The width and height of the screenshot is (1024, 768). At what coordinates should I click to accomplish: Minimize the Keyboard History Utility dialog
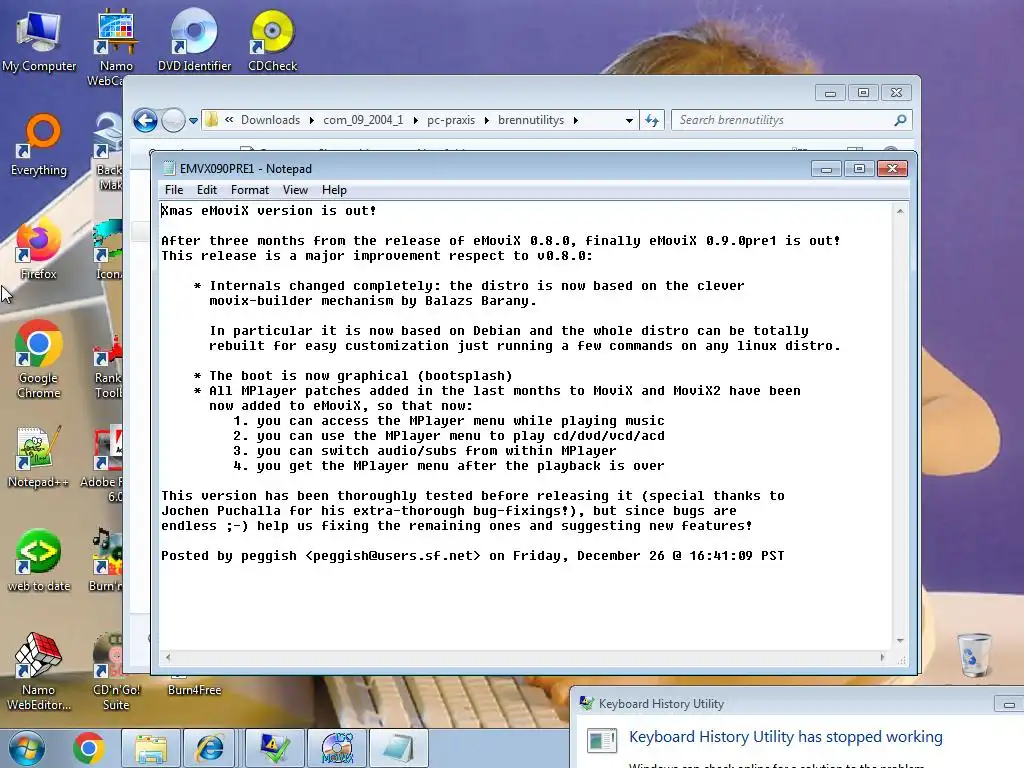(x=1008, y=704)
